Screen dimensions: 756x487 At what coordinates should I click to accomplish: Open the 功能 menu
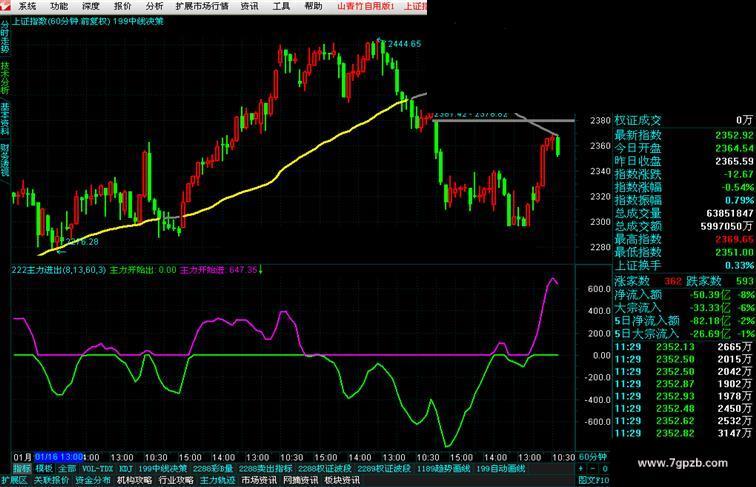pyautogui.click(x=59, y=6)
